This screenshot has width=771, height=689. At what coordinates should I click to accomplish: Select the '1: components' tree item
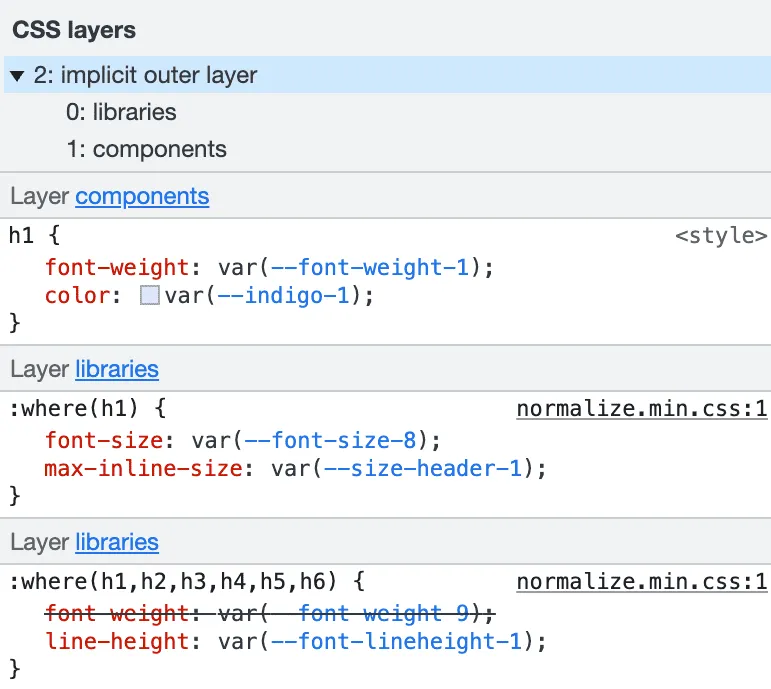(x=147, y=149)
